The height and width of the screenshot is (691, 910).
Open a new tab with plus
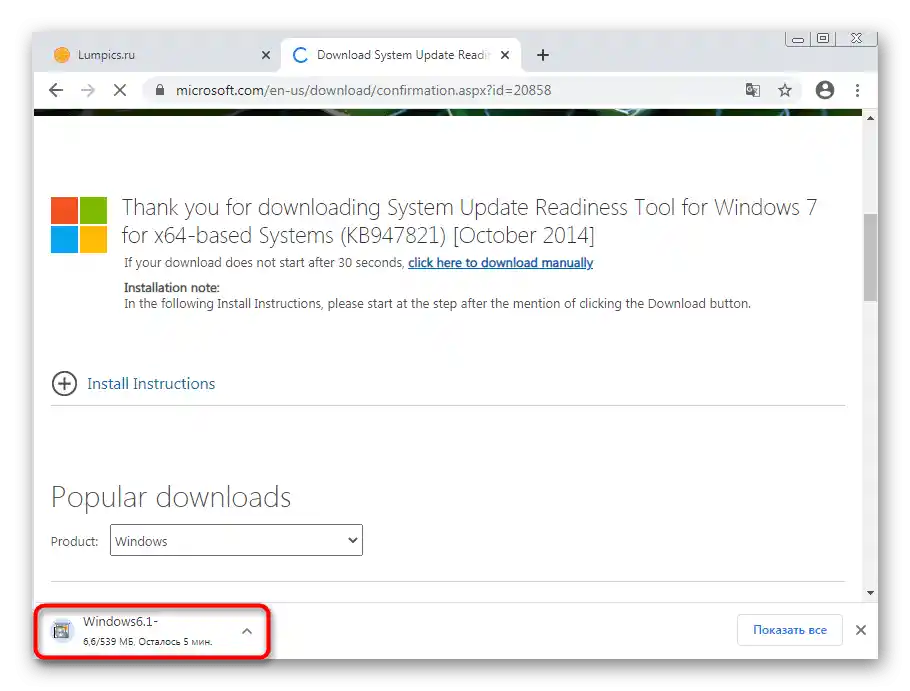pos(543,55)
